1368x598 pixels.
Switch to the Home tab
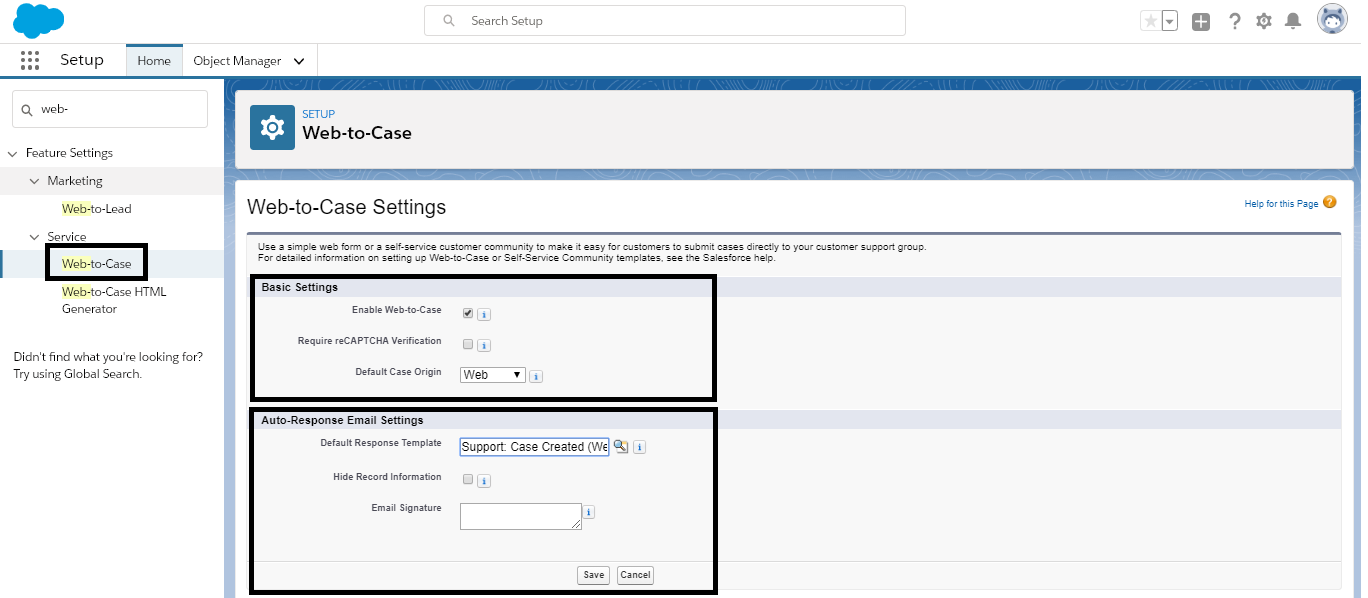pos(154,61)
